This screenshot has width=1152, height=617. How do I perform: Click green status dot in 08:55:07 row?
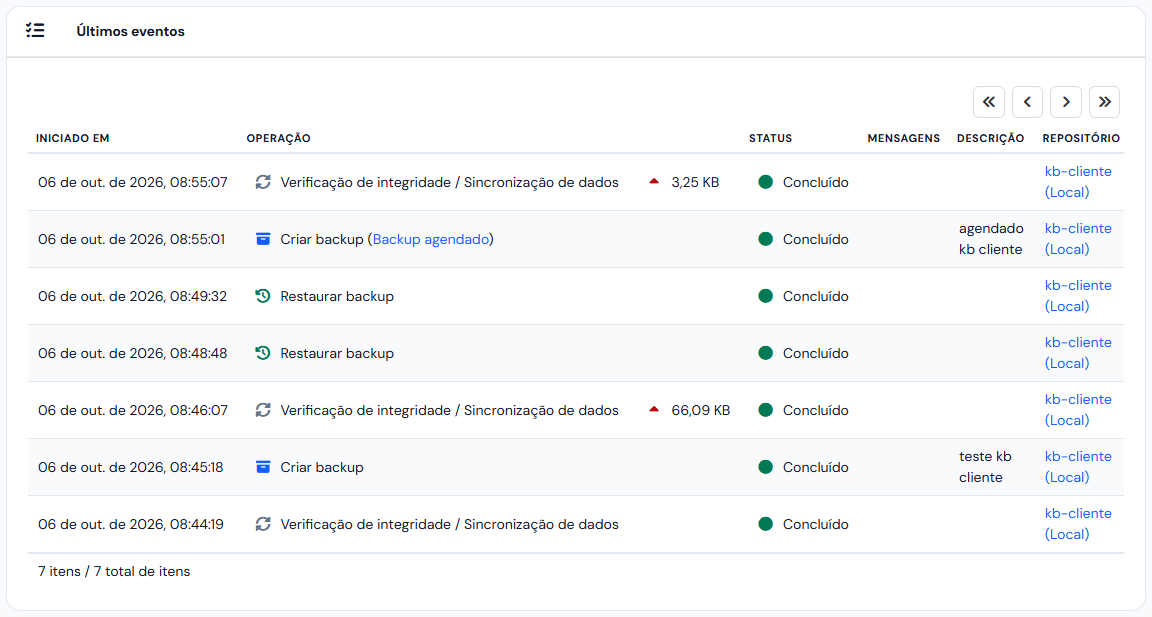(766, 182)
